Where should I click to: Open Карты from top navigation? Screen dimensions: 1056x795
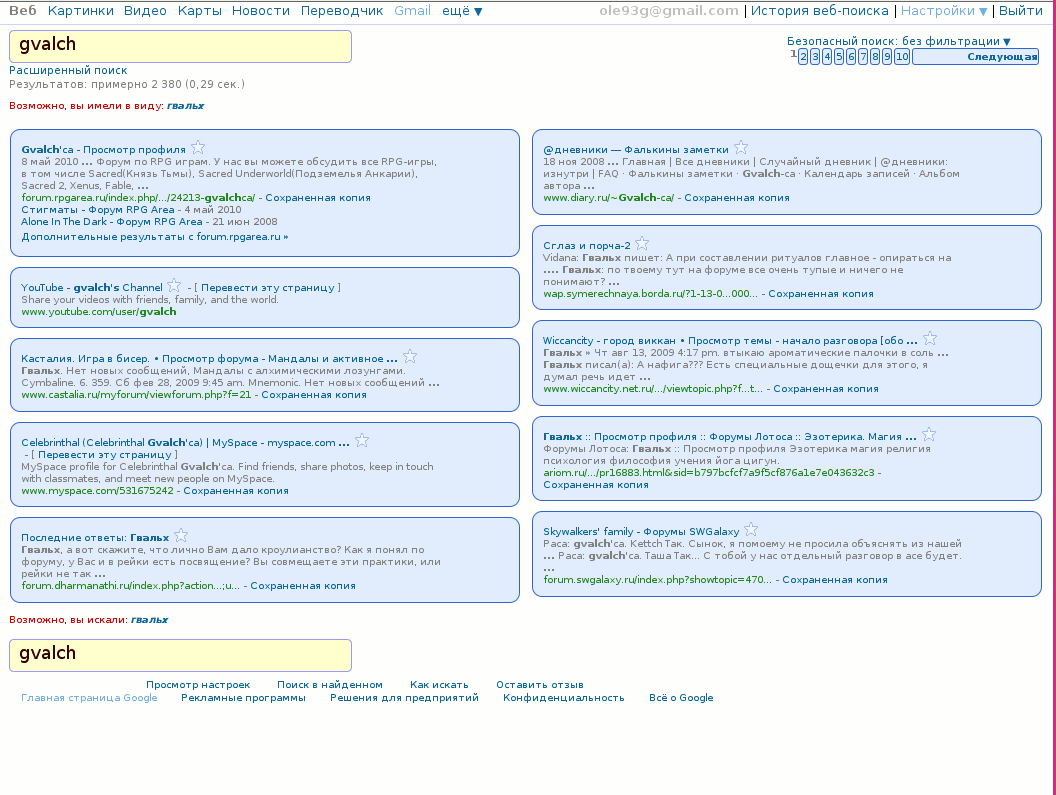199,11
